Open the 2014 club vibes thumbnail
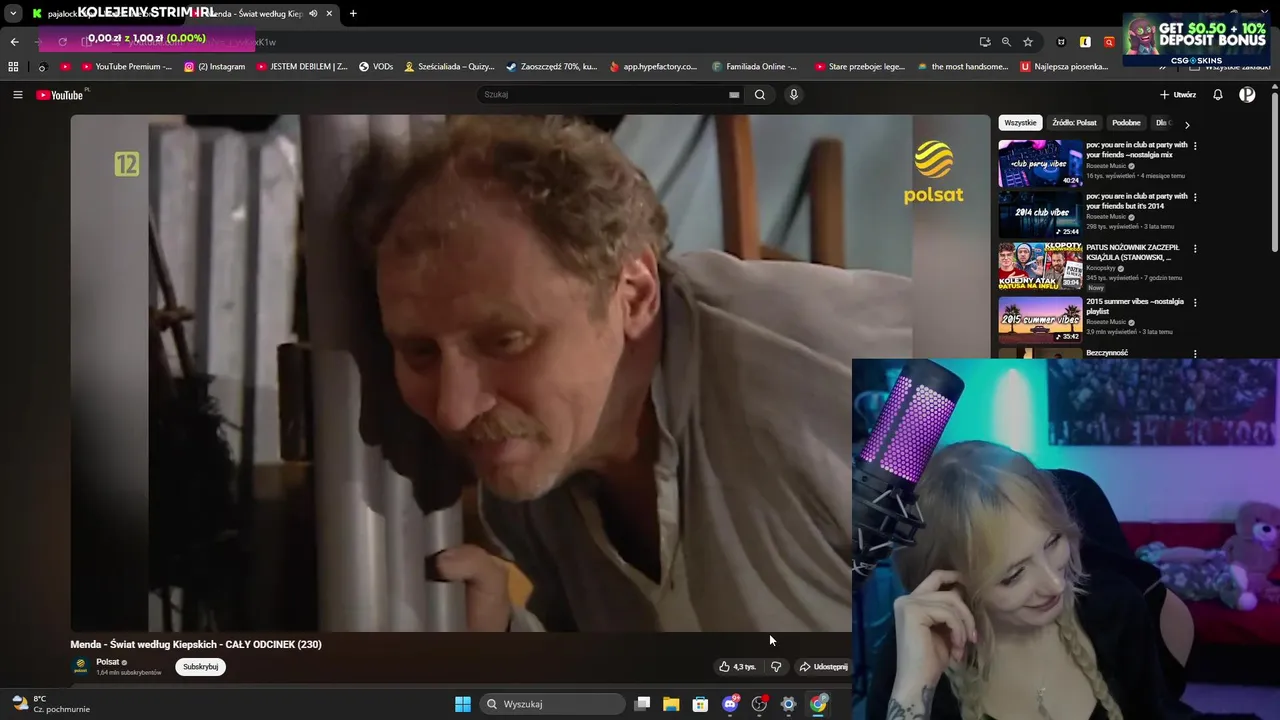1280x720 pixels. point(1040,214)
